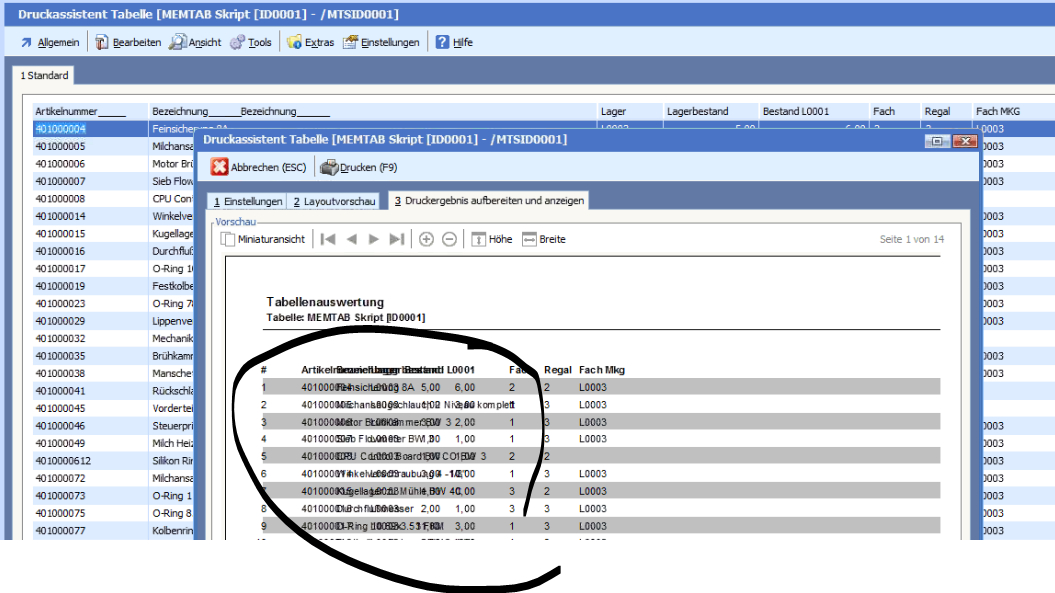The image size is (1055, 593).
Task: Expand the Extras menu
Action: [311, 42]
